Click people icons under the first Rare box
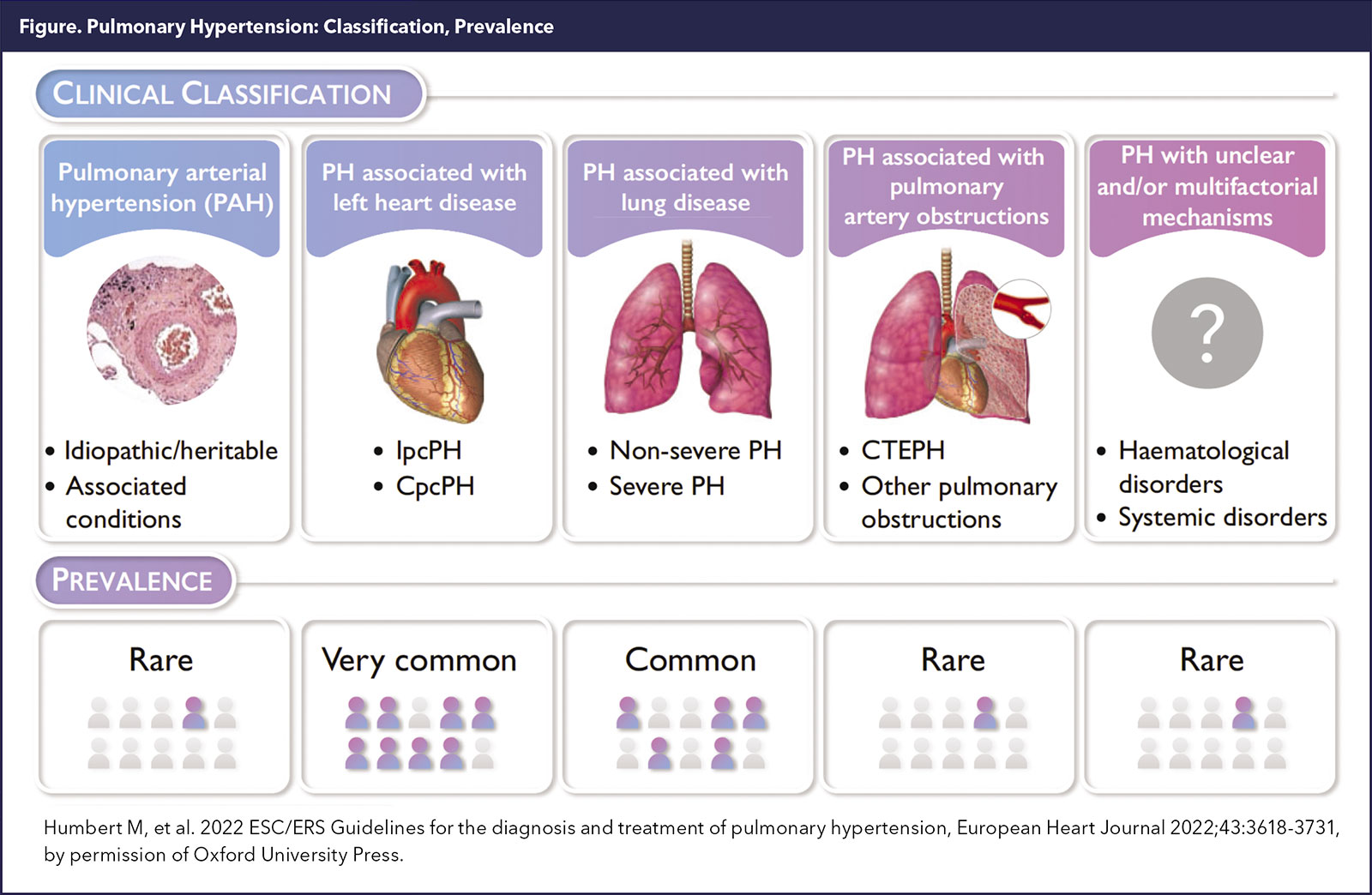The width and height of the screenshot is (1372, 895). click(x=162, y=732)
